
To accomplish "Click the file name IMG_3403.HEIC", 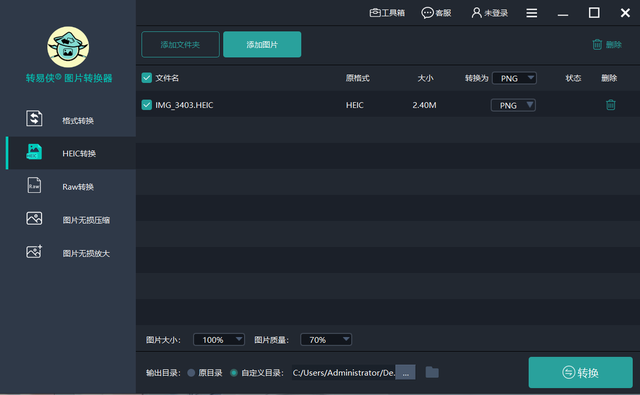I will pyautogui.click(x=184, y=105).
